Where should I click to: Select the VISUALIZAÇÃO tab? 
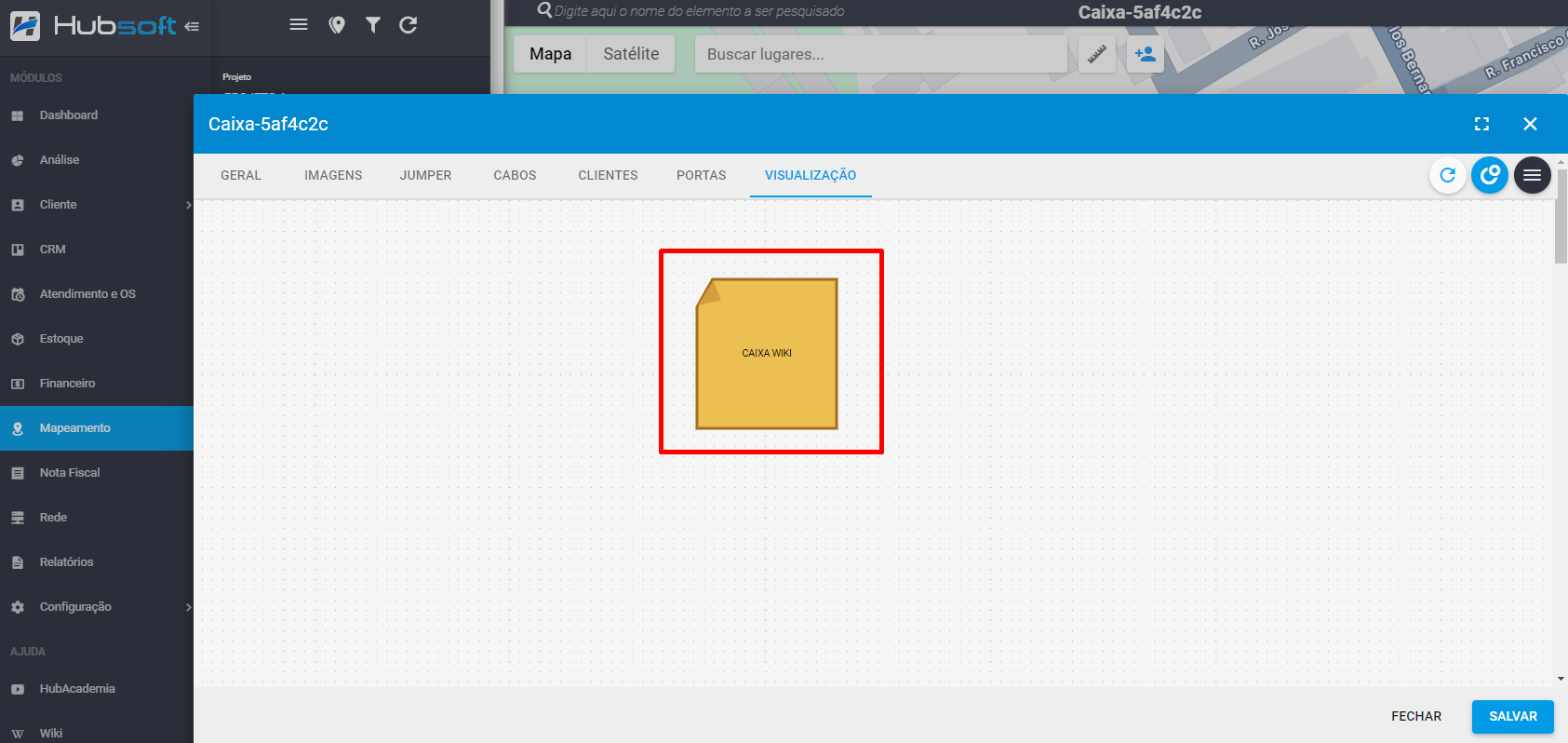click(811, 175)
